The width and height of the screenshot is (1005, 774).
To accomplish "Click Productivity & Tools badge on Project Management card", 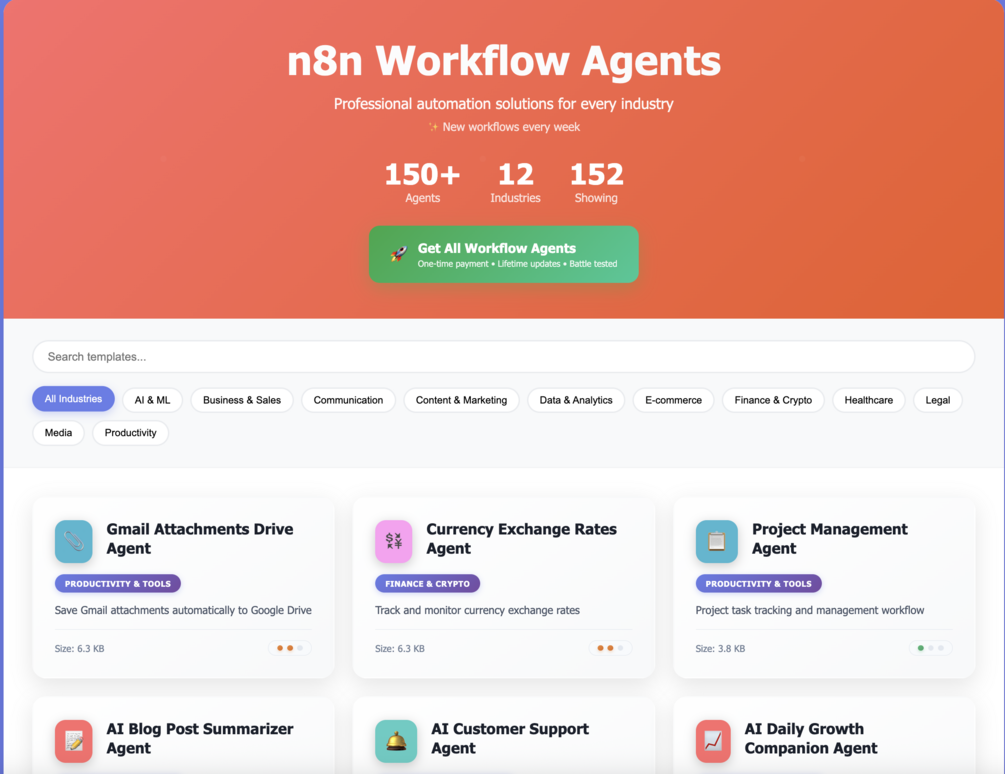I will [x=759, y=584].
